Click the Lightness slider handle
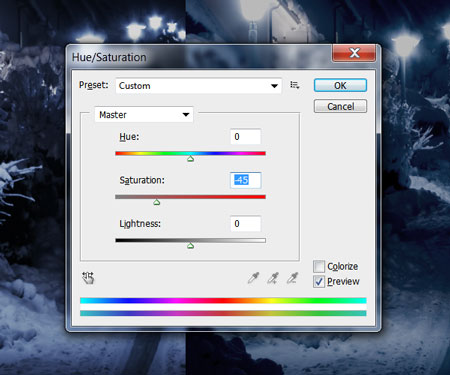Image resolution: width=450 pixels, height=375 pixels. point(190,246)
